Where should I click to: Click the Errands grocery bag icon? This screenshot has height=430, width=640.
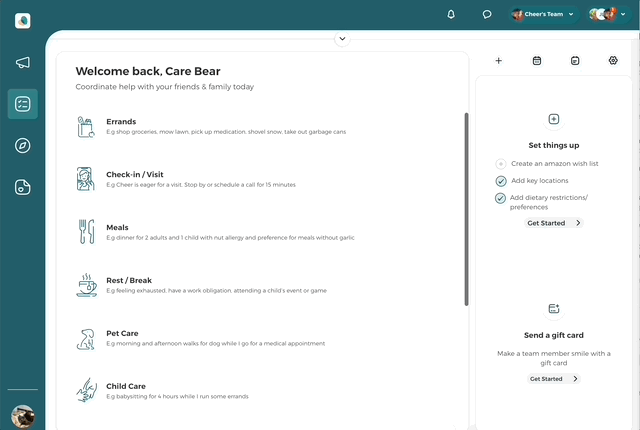86,127
